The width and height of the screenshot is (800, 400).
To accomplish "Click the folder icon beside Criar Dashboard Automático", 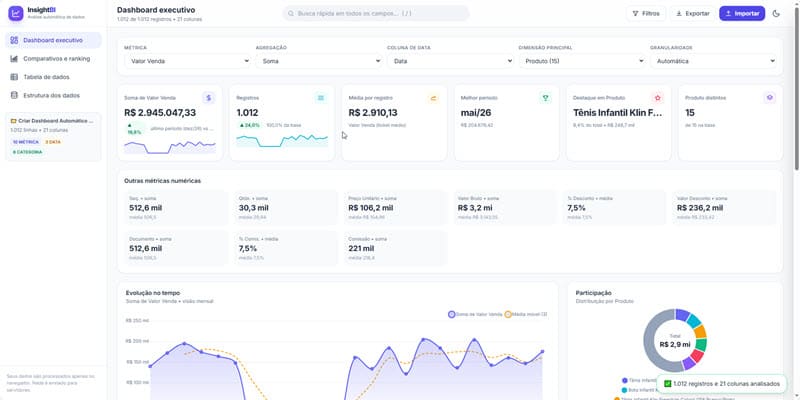I will click(x=14, y=121).
